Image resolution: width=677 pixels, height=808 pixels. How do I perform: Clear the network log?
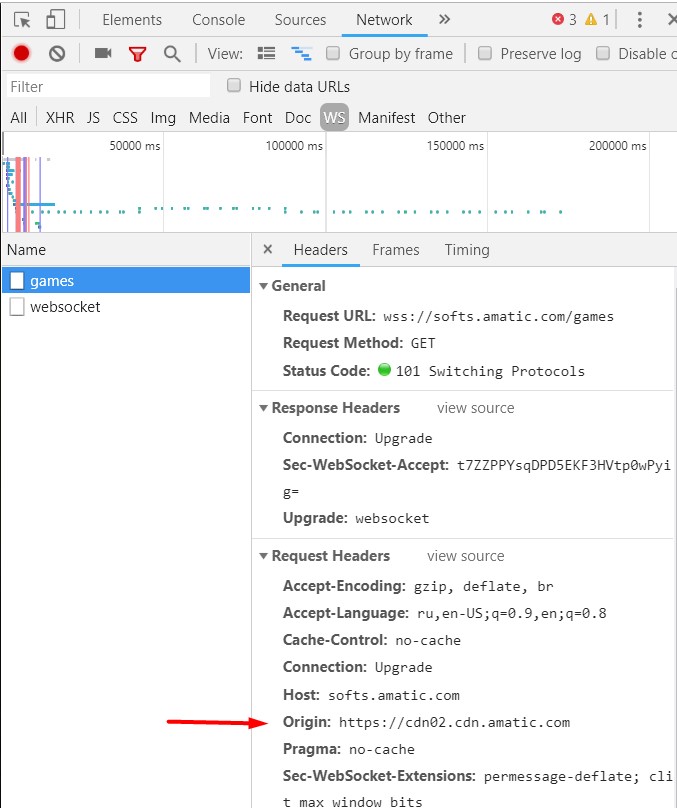(57, 54)
